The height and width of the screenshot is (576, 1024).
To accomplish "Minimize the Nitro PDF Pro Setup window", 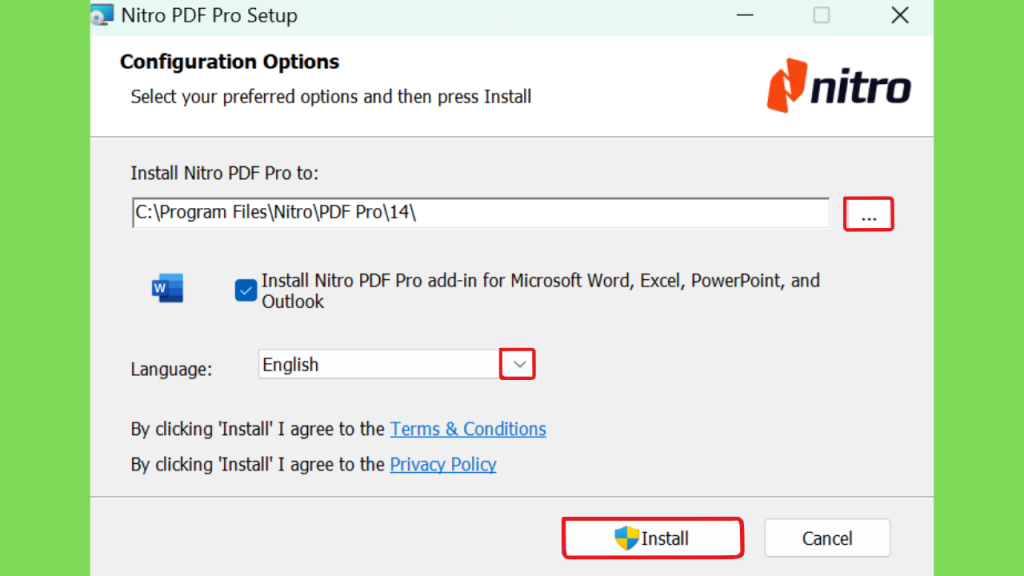I will coord(745,15).
